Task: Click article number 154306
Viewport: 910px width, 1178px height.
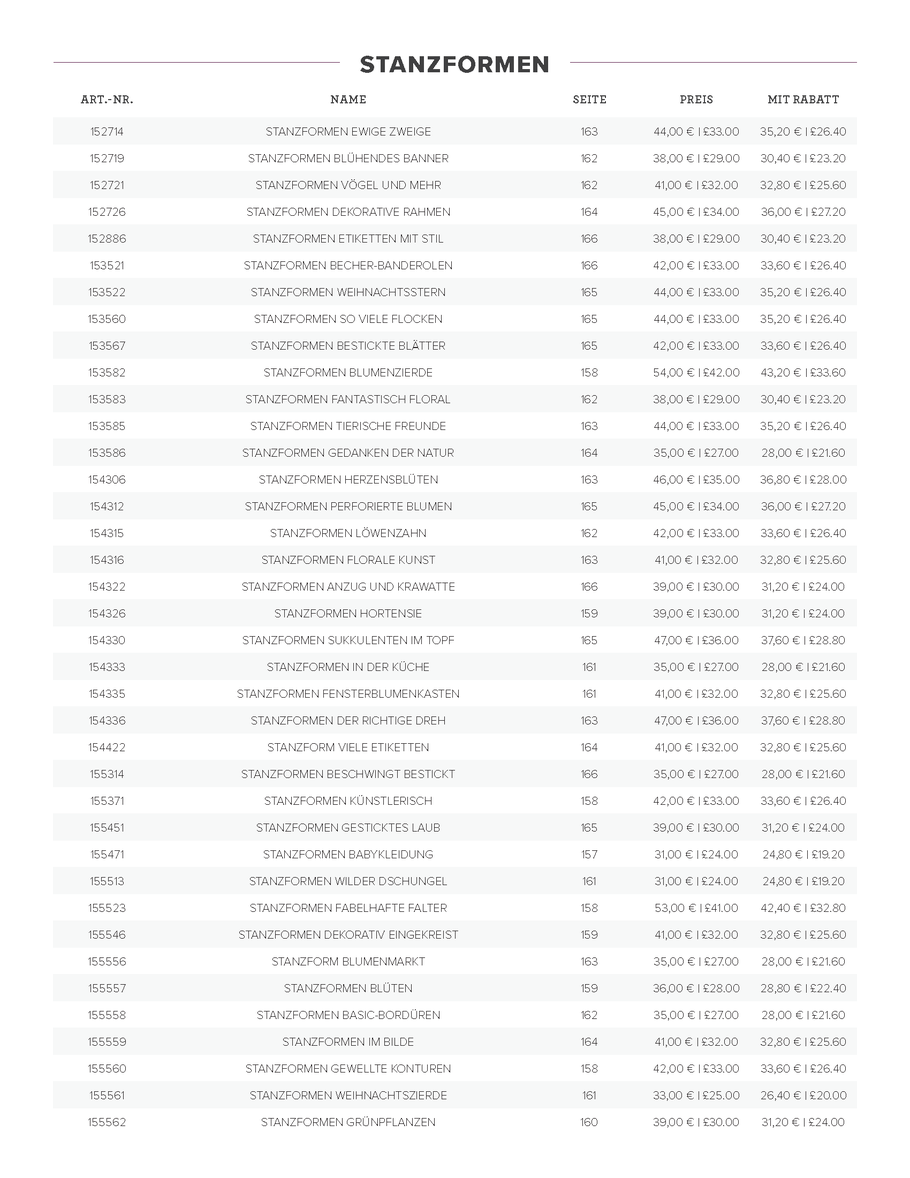Action: [107, 479]
